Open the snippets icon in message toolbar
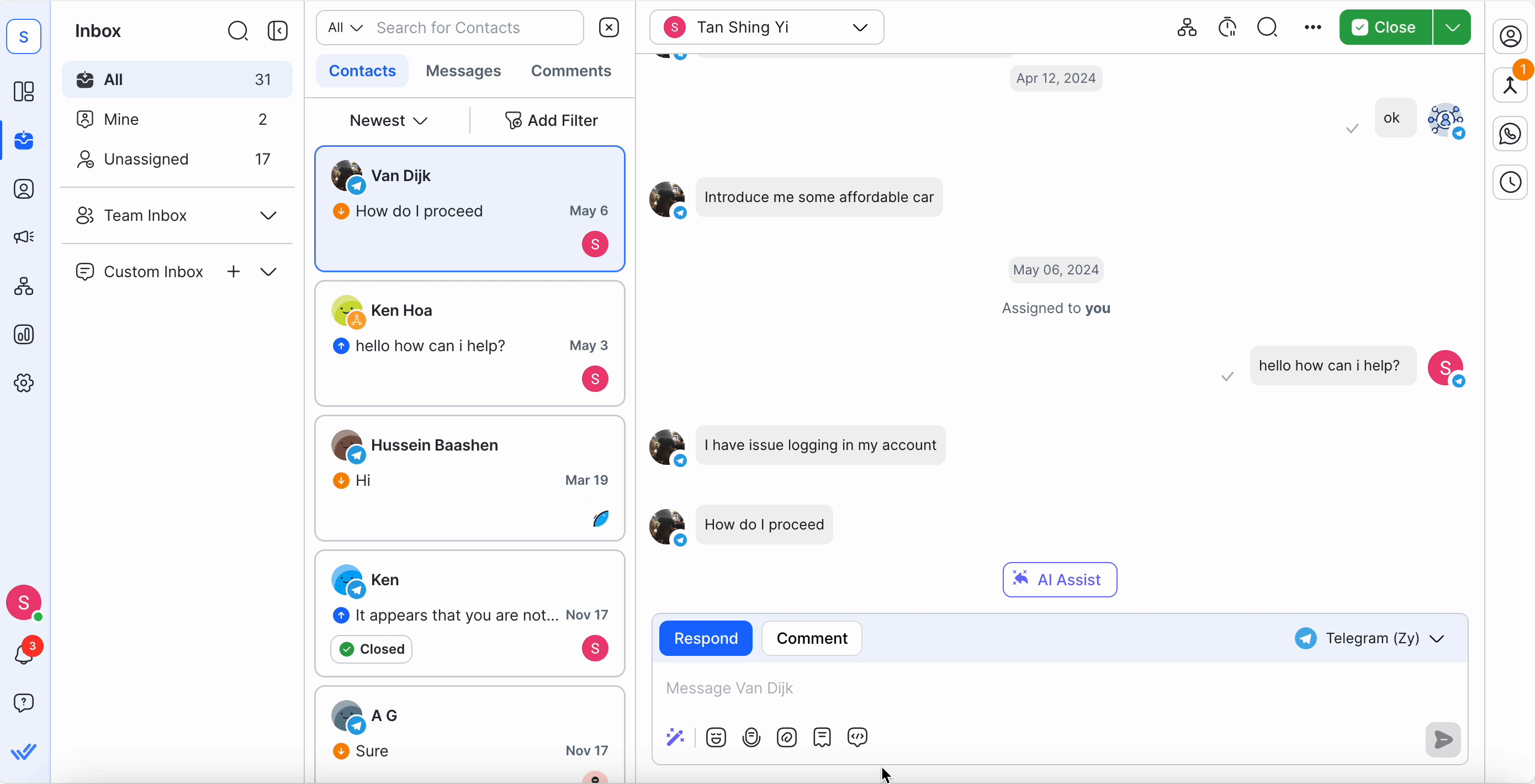This screenshot has height=784, width=1535. click(x=822, y=738)
